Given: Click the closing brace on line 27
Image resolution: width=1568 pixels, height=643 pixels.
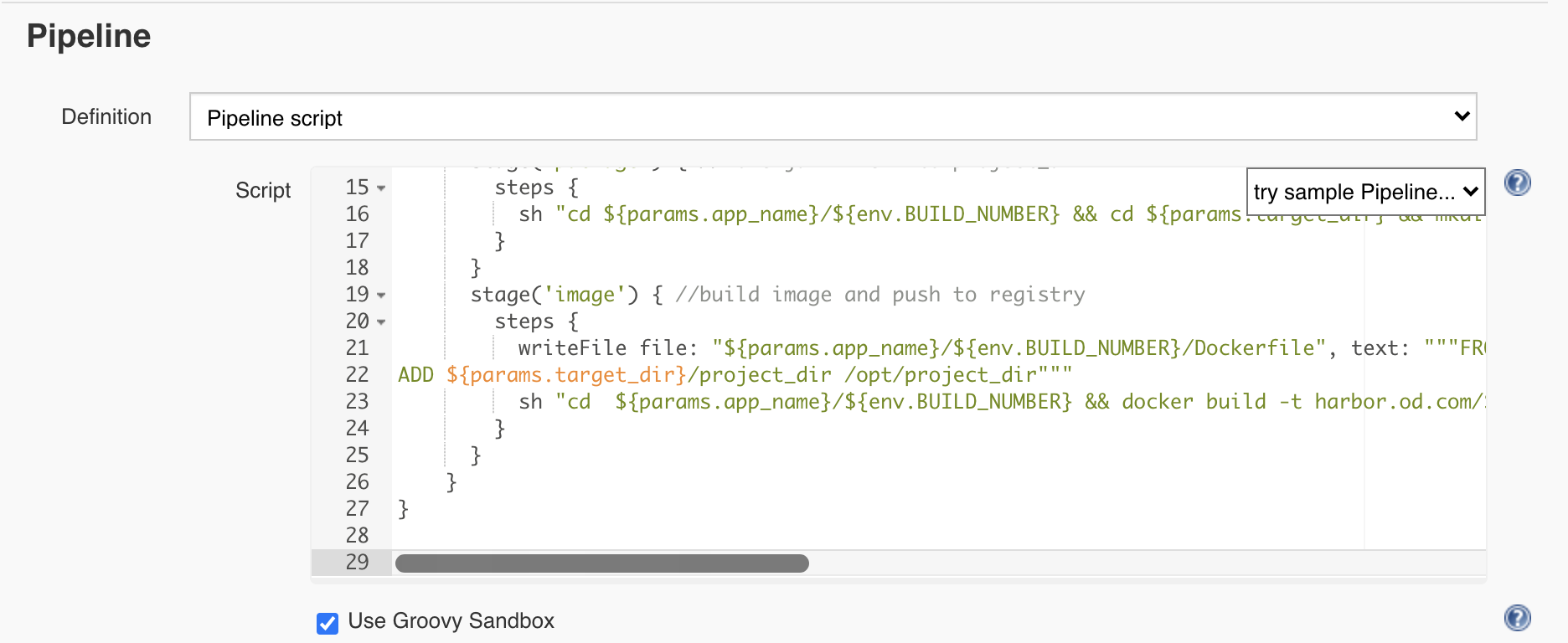Looking at the screenshot, I should (x=403, y=509).
